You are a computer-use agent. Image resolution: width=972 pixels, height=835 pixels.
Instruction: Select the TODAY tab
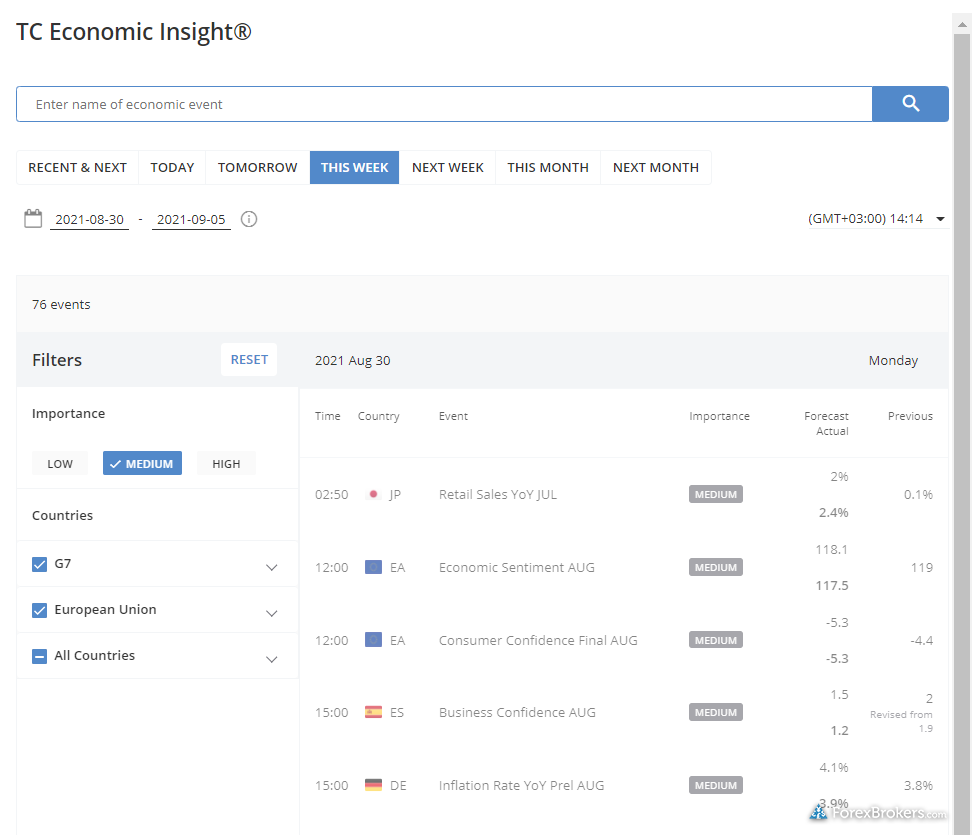(x=172, y=168)
